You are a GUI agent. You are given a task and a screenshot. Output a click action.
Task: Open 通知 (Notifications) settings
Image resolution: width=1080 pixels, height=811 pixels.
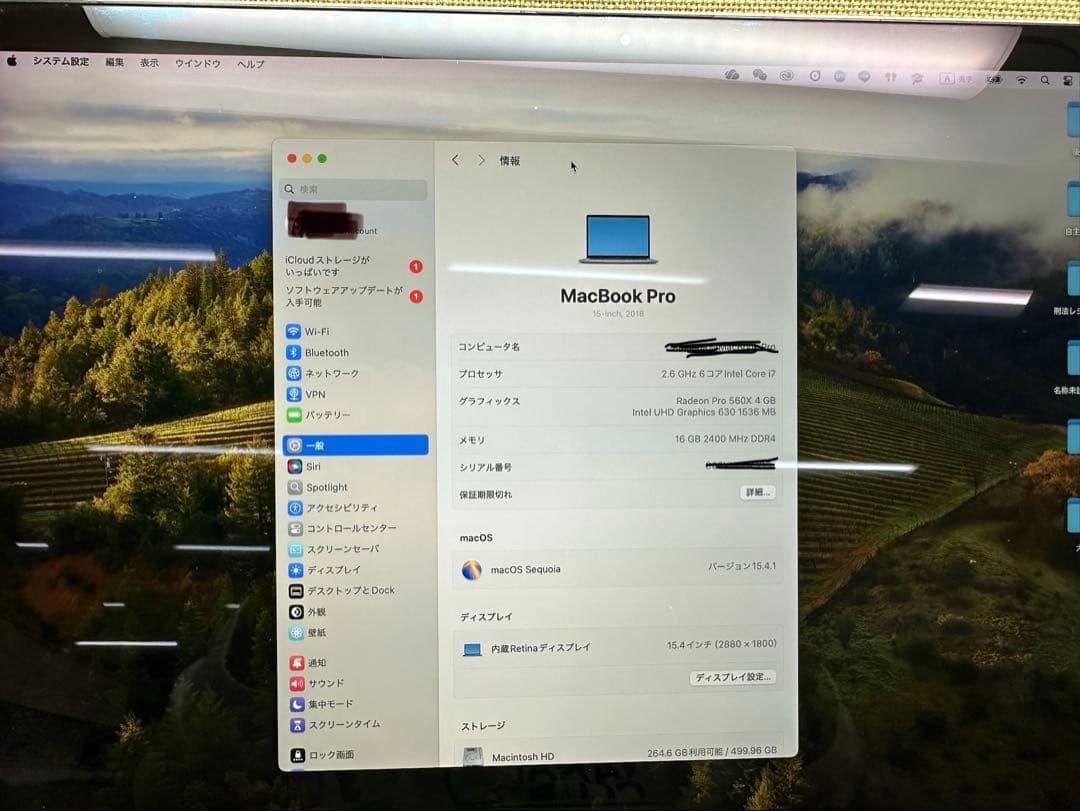(x=312, y=662)
